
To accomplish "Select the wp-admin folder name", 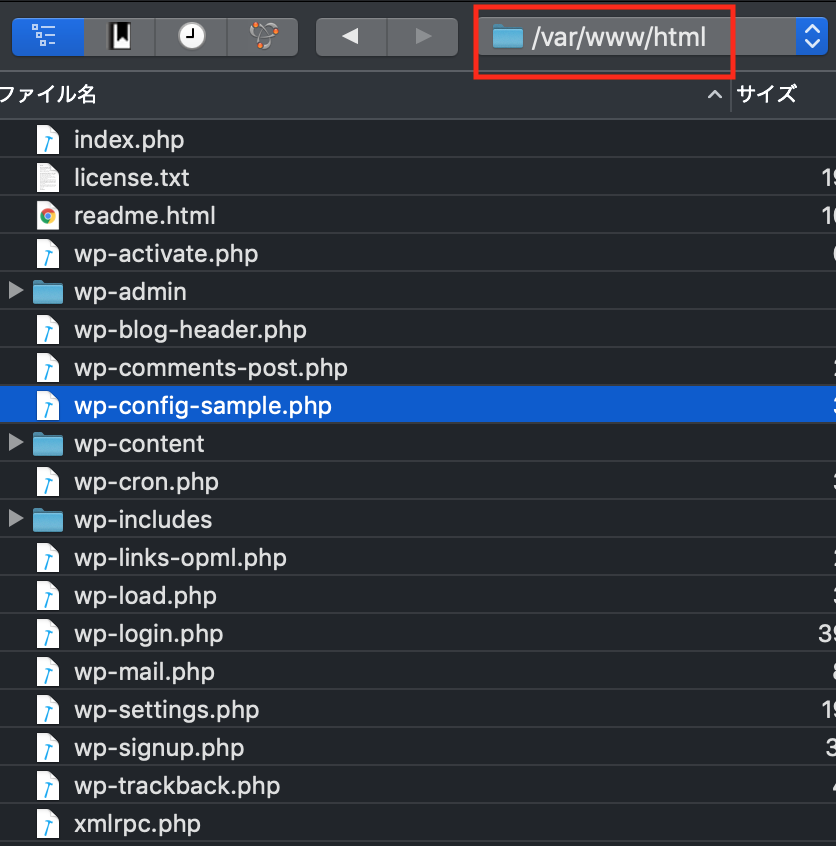I will tap(130, 292).
